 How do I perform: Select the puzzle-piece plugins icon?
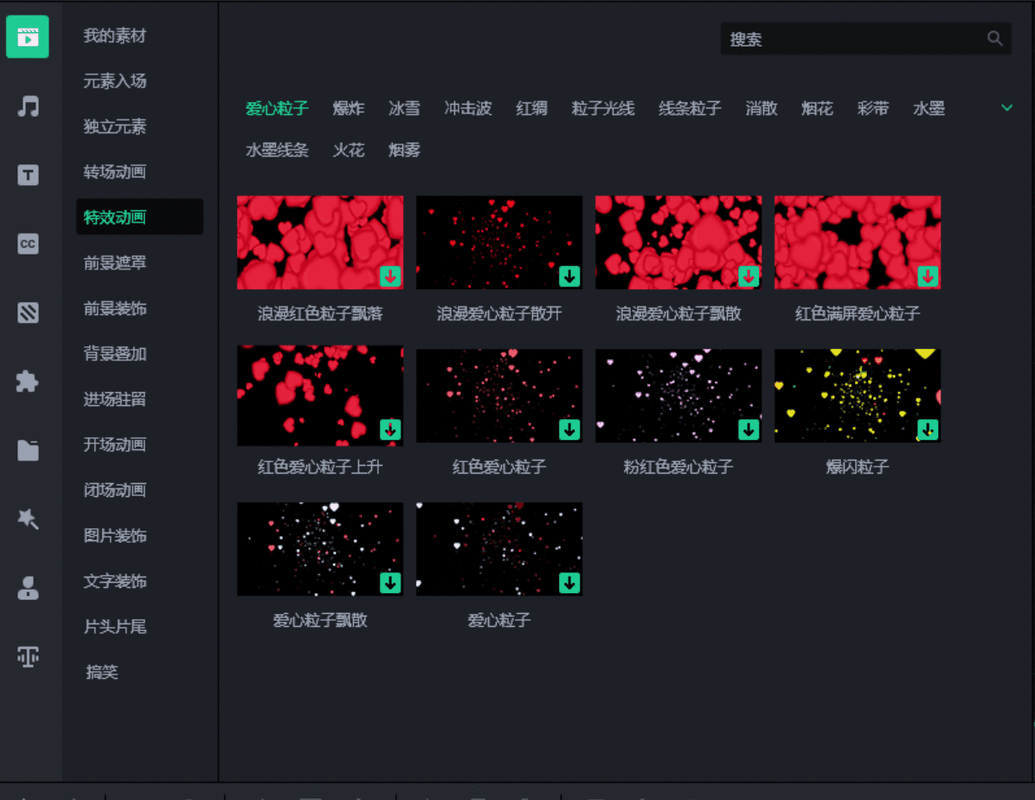click(x=27, y=381)
